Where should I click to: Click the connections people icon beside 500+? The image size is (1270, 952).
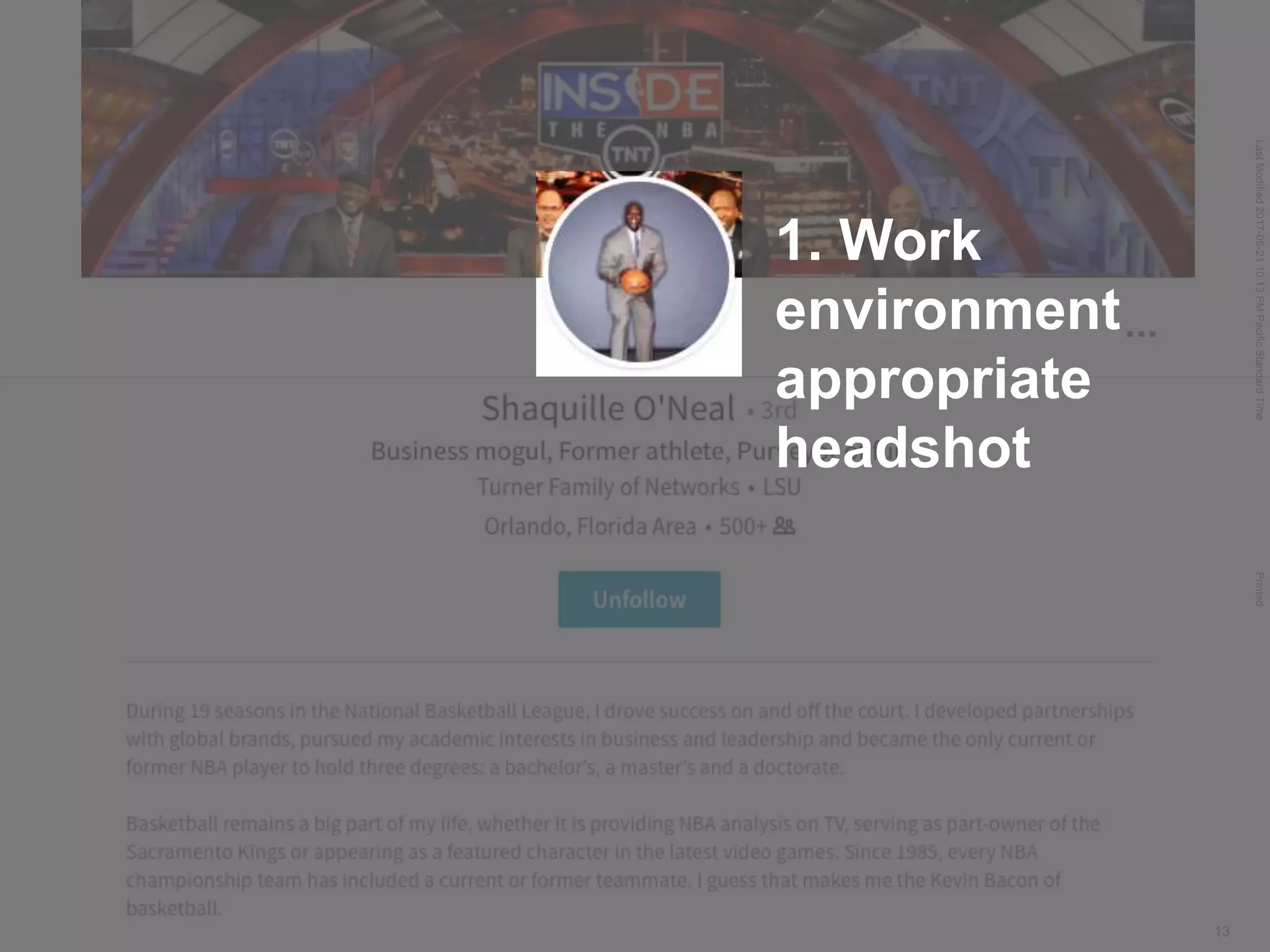click(x=784, y=526)
